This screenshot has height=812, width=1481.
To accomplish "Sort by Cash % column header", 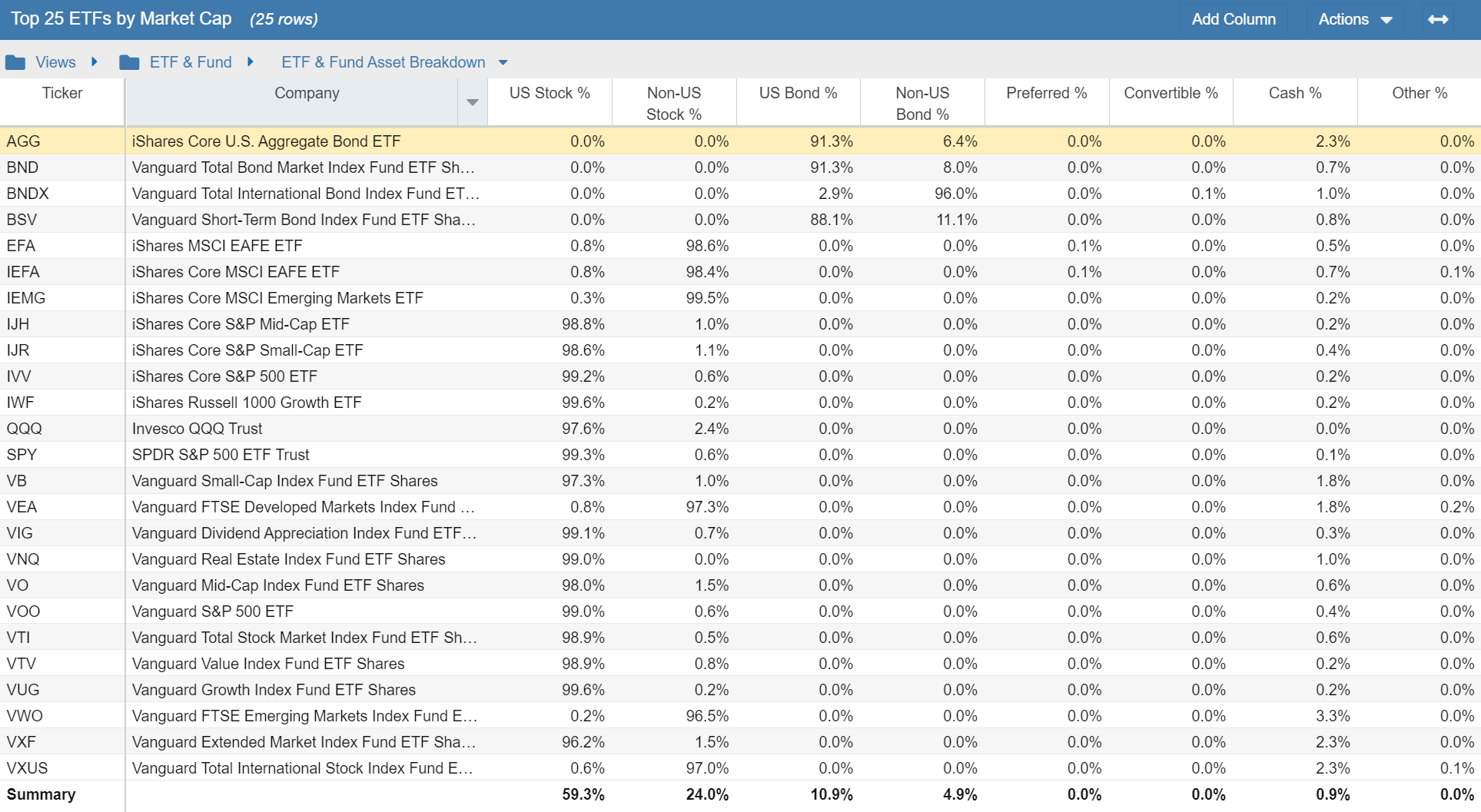I will coord(1295,102).
